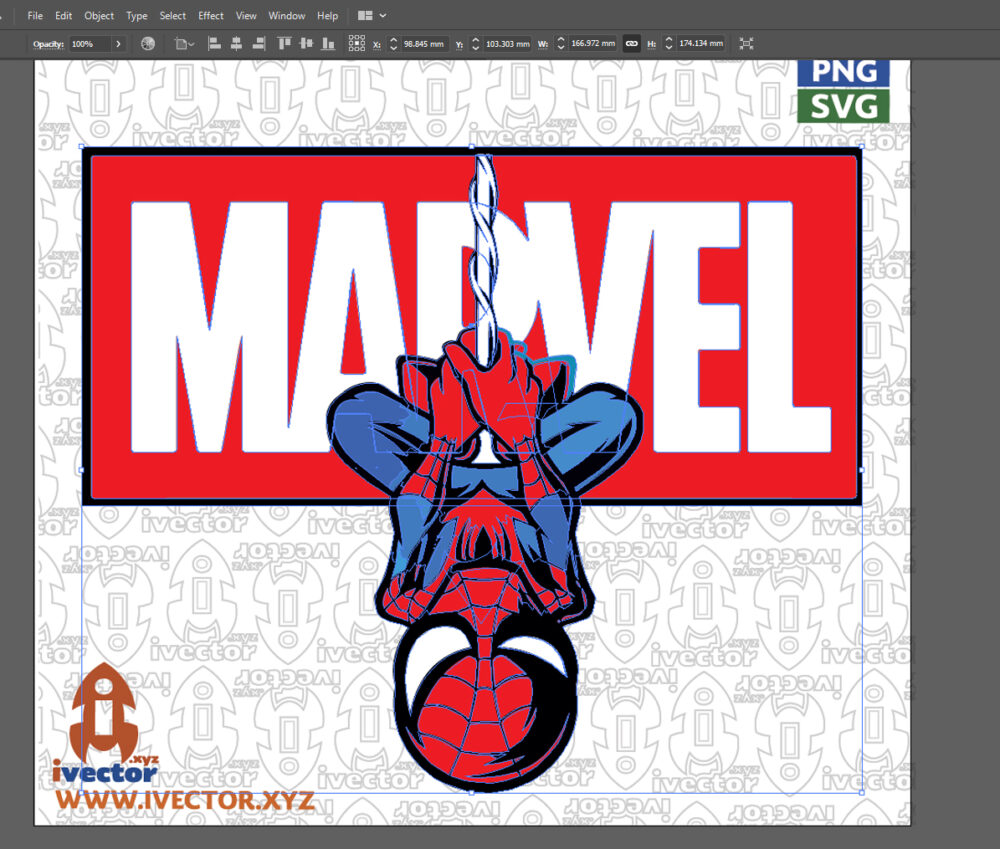The height and width of the screenshot is (849, 1000).
Task: Click the top-left selection handle
Action: coord(82,147)
